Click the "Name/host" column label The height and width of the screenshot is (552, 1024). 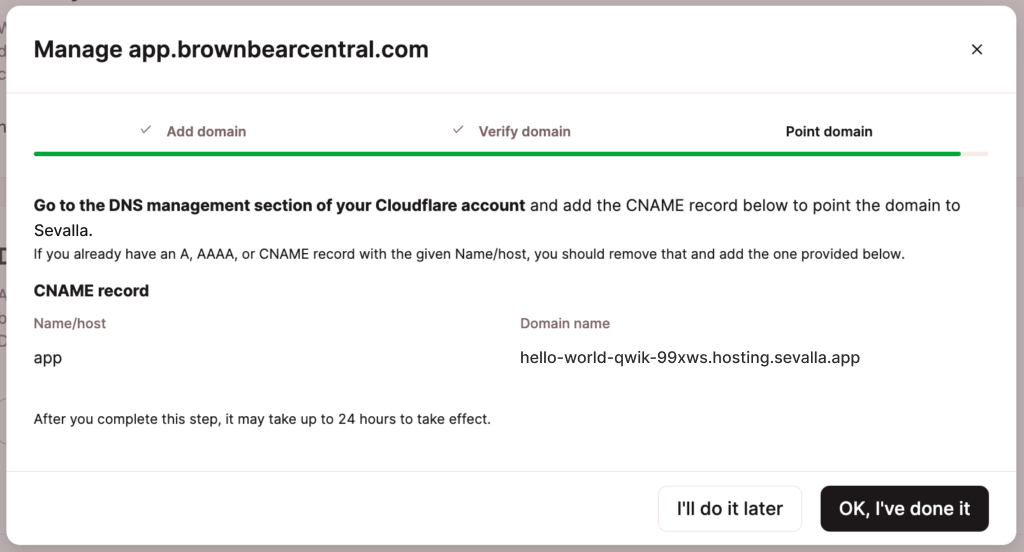(70, 323)
